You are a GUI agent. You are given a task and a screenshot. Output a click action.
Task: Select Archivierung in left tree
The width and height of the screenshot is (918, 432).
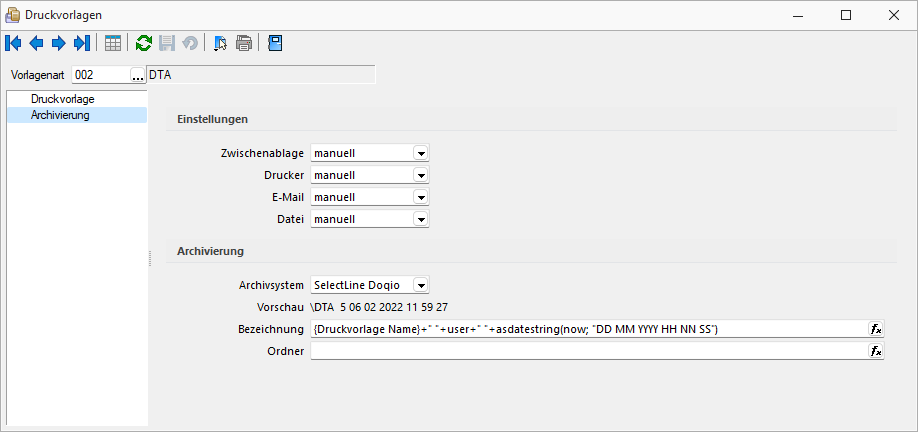coord(60,115)
